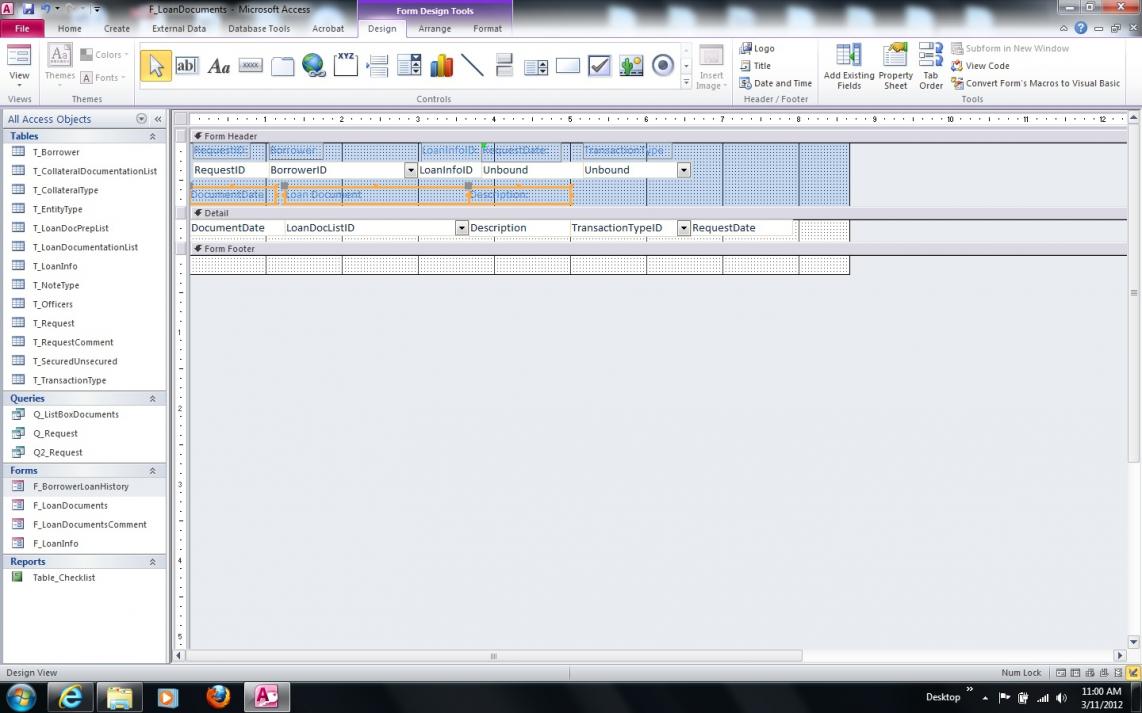
Task: Insert Date and Time
Action: (776, 83)
